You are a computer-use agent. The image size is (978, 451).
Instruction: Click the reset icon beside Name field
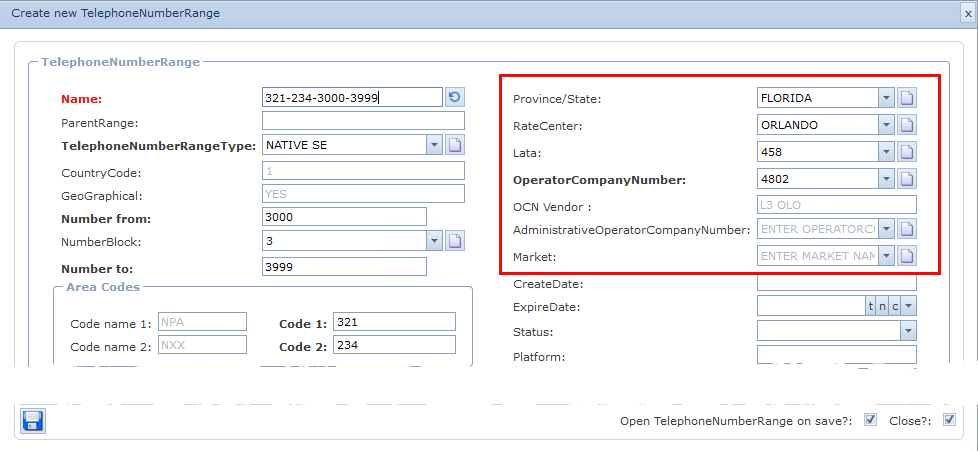point(455,97)
